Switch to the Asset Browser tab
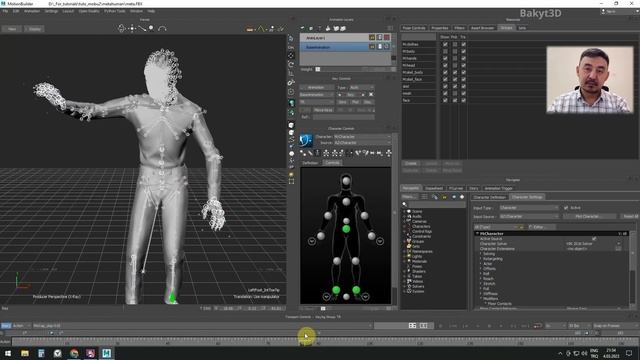 (x=482, y=28)
